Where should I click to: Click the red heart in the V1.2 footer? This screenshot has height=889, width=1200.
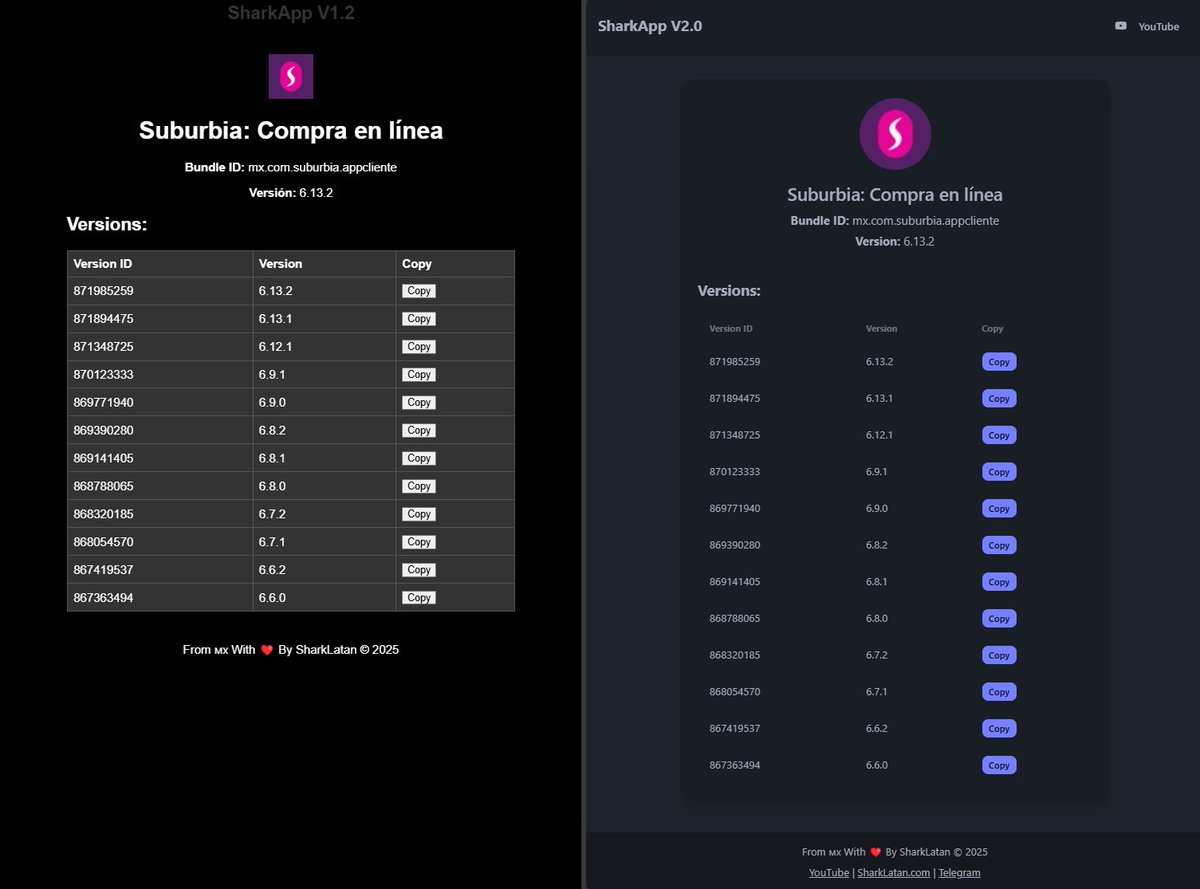click(x=267, y=650)
